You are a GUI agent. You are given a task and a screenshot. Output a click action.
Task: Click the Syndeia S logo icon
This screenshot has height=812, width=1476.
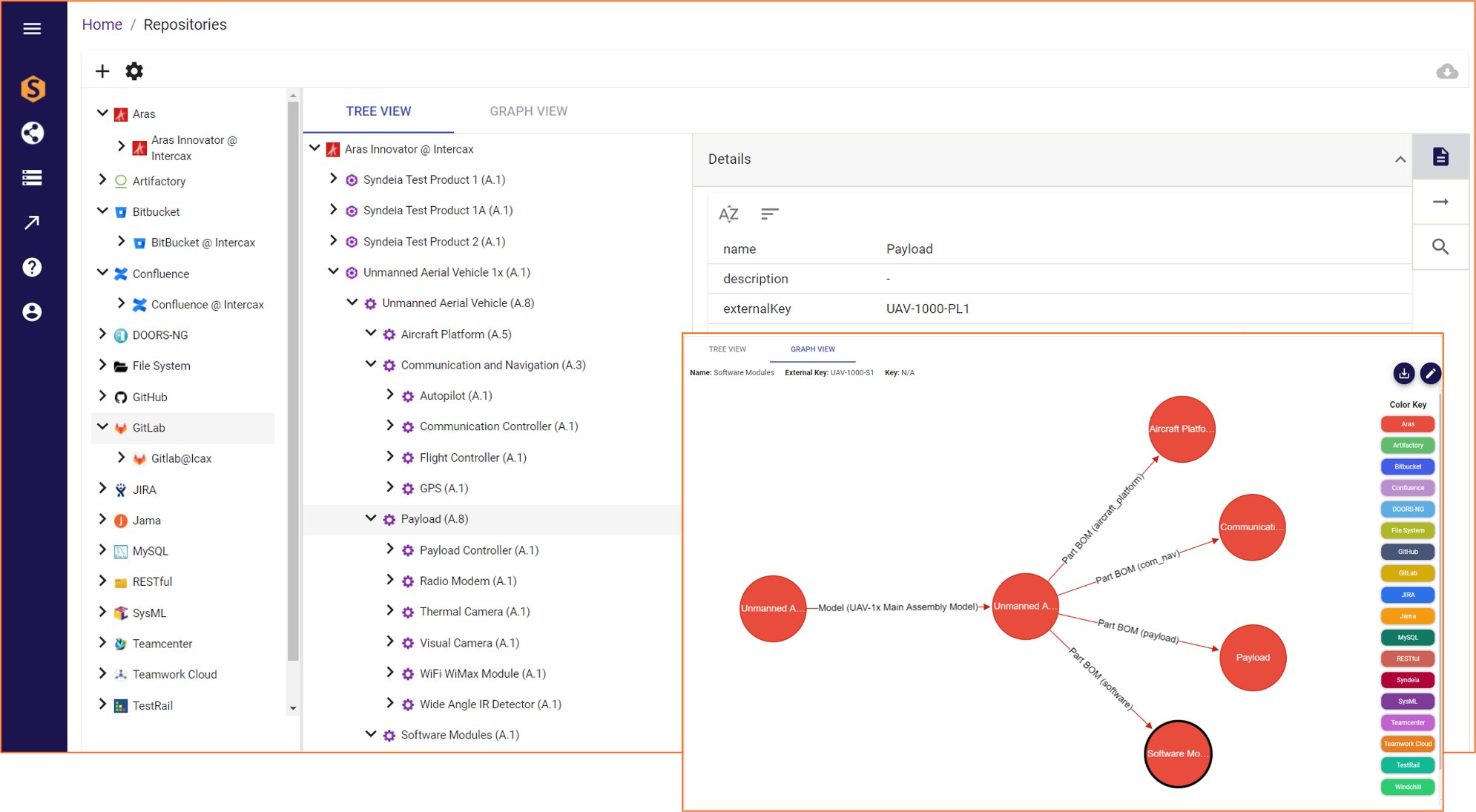click(33, 89)
